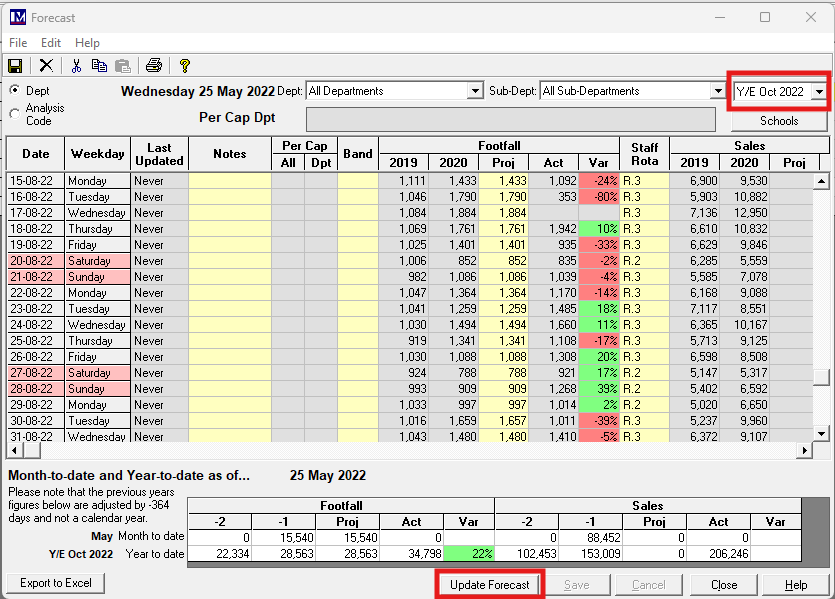Open the All Departments dropdown
The height and width of the screenshot is (599, 835).
475,91
